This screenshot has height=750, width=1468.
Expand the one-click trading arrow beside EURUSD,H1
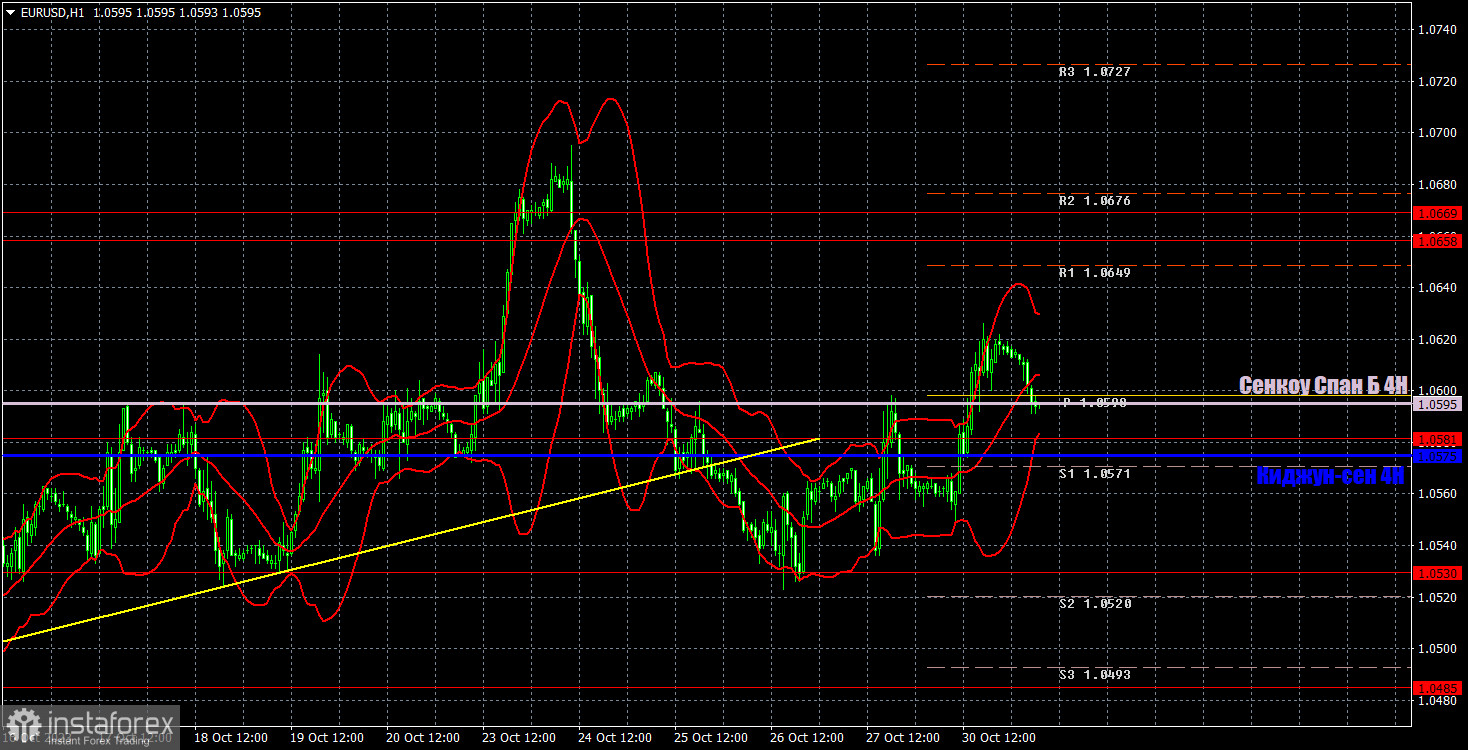(10, 13)
